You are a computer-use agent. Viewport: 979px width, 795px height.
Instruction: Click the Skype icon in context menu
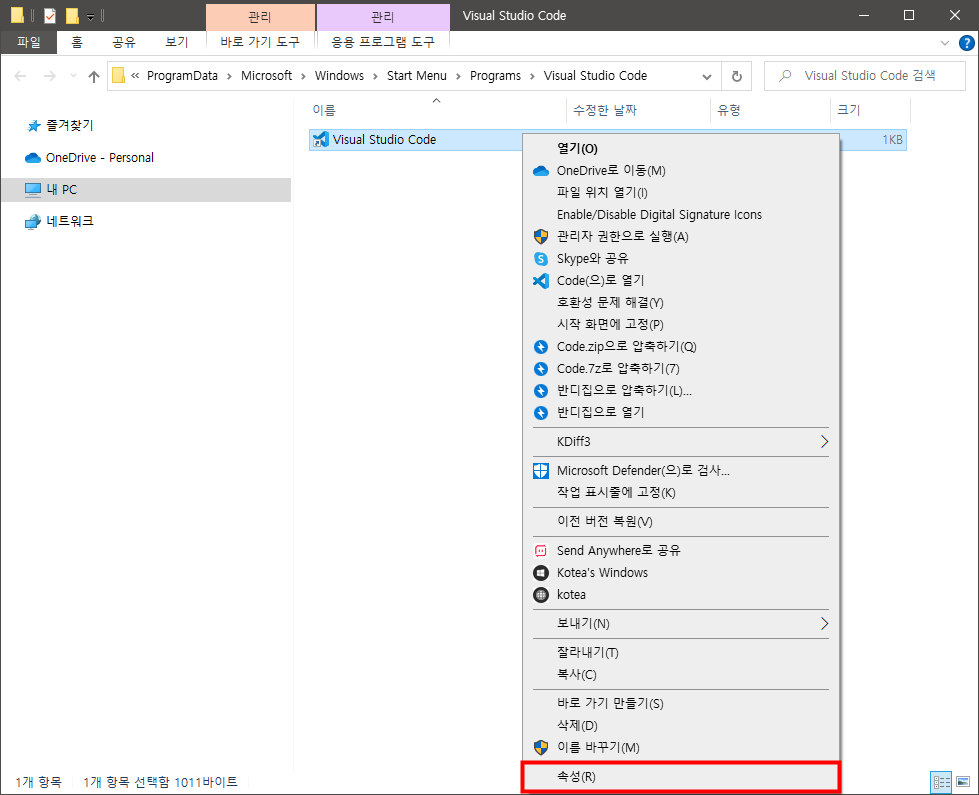[541, 259]
